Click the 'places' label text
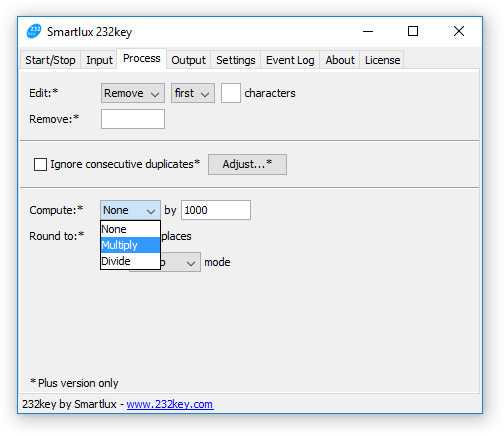The image size is (504, 436). click(x=176, y=236)
